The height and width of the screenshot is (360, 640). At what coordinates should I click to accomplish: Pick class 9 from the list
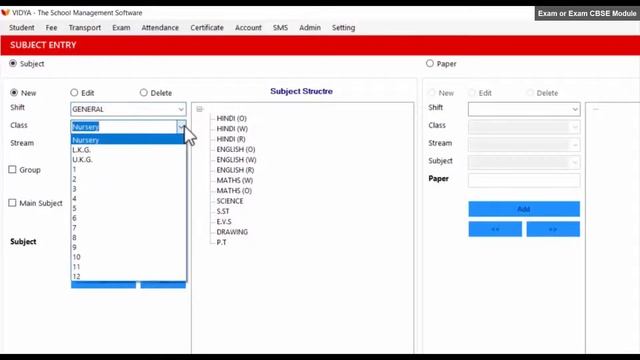[x=128, y=247]
